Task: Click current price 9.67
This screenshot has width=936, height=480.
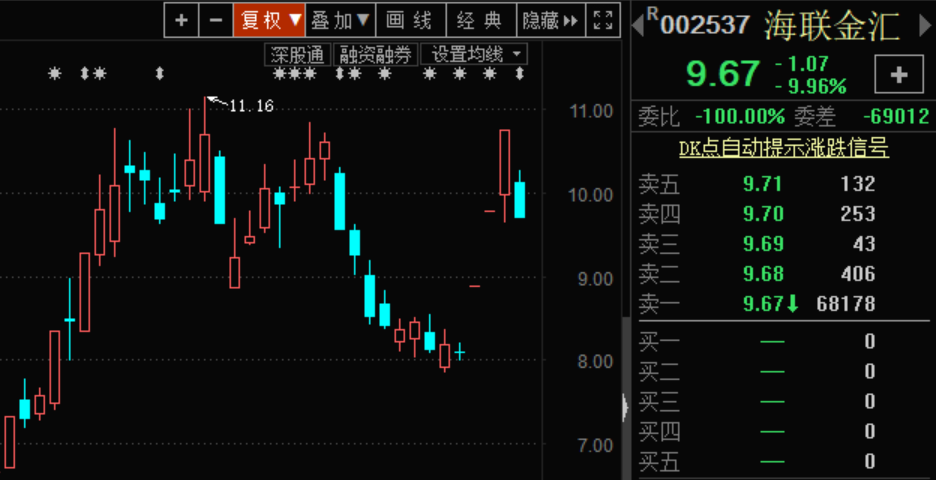Action: pyautogui.click(x=723, y=74)
